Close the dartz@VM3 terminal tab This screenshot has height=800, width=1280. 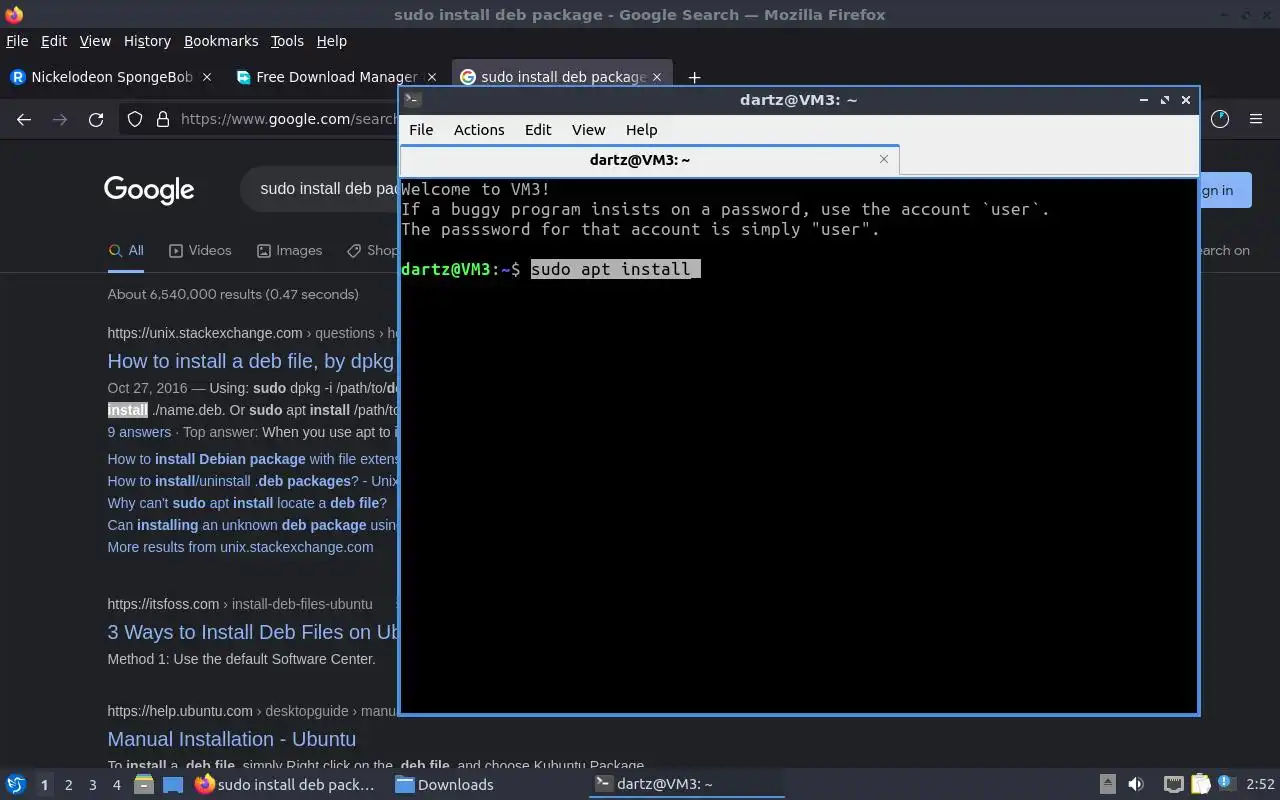pyautogui.click(x=883, y=159)
